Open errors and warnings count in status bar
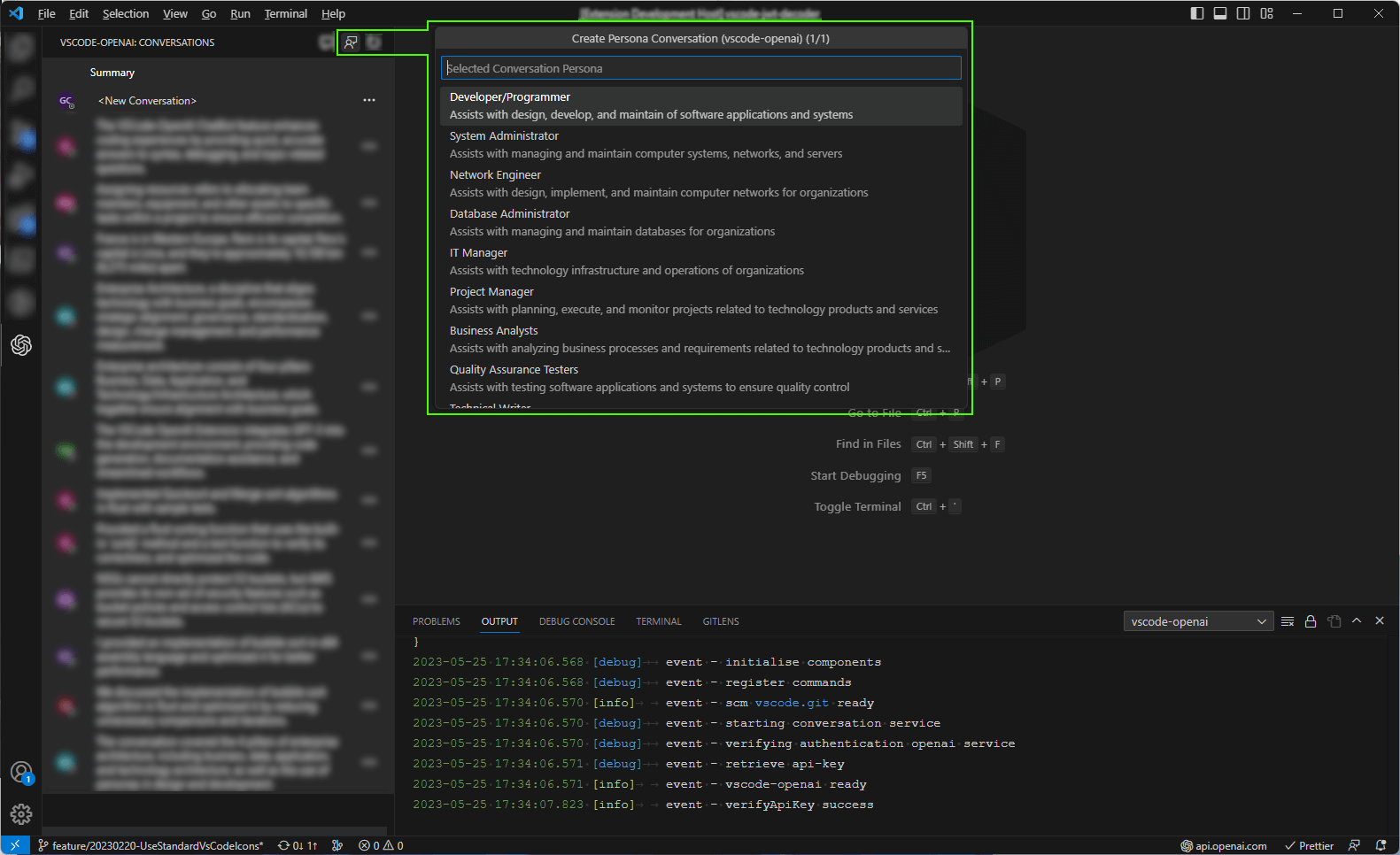This screenshot has width=1400, height=855. point(381,845)
